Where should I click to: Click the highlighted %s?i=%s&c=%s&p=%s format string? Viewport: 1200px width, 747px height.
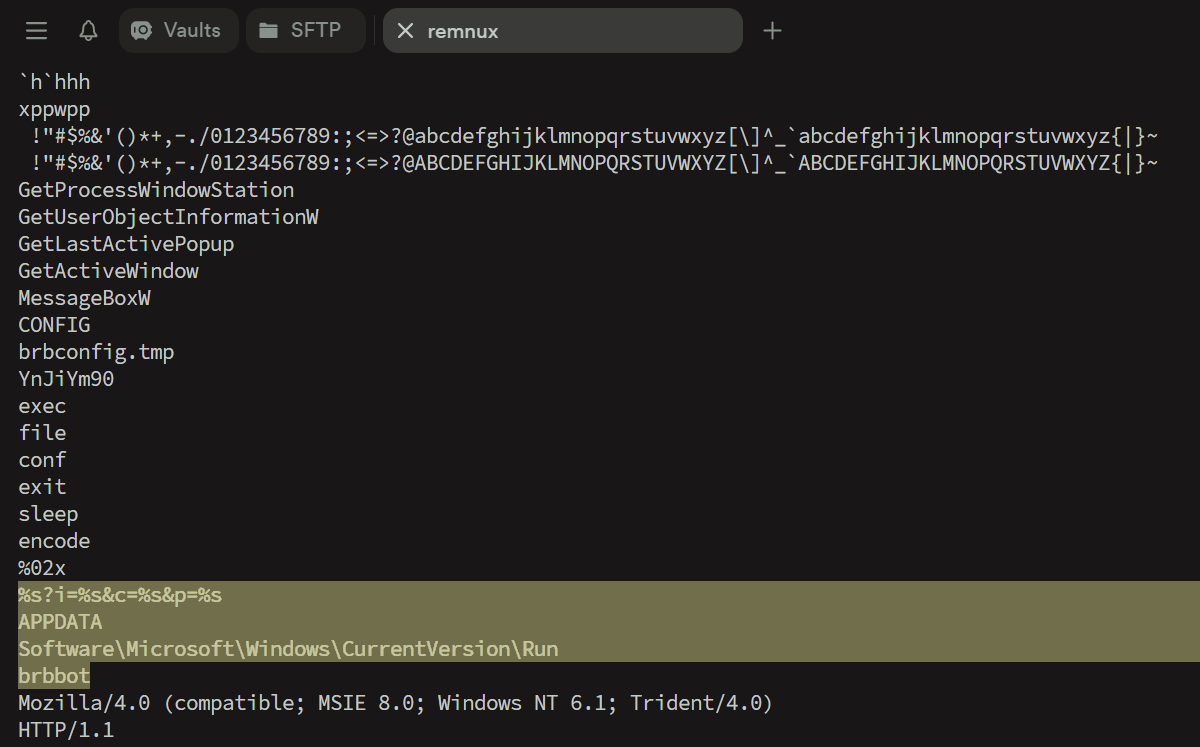120,595
